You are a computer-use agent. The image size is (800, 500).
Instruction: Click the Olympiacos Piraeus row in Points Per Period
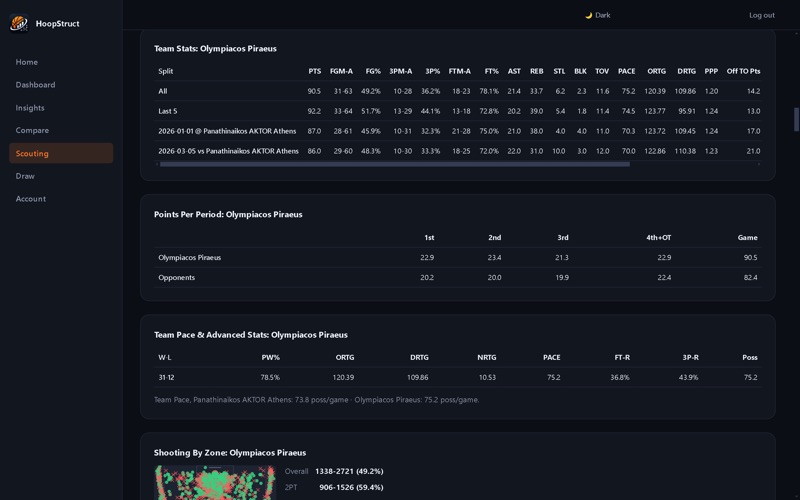click(x=458, y=258)
